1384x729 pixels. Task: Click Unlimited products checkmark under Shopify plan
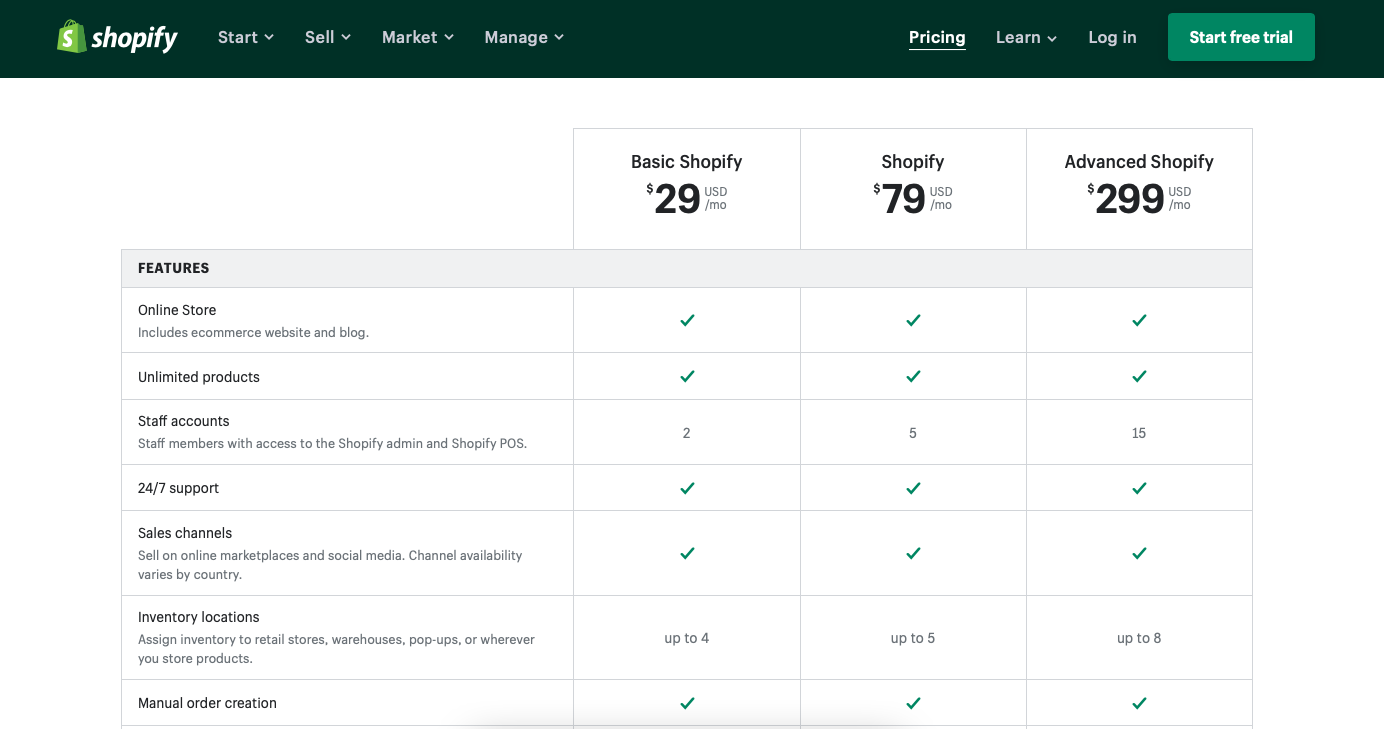(x=913, y=376)
